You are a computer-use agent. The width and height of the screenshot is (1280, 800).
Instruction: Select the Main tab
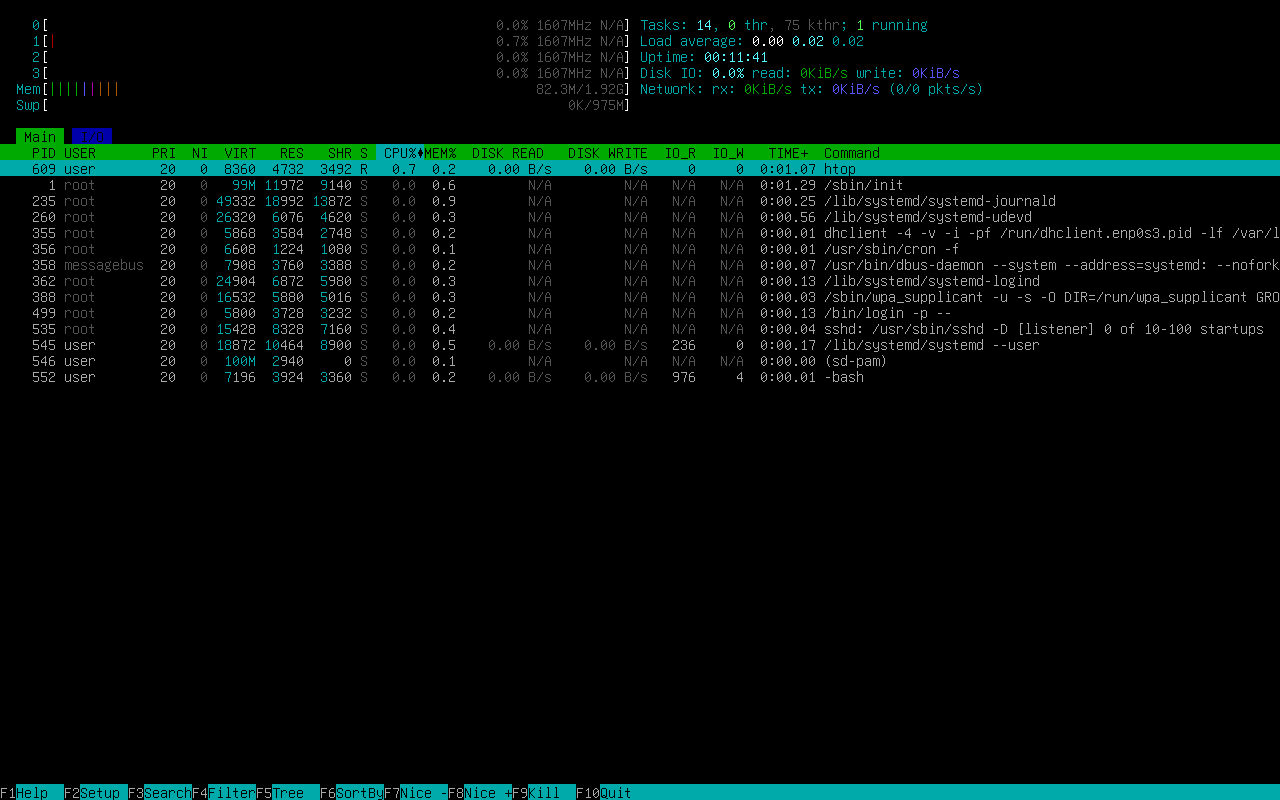point(40,137)
